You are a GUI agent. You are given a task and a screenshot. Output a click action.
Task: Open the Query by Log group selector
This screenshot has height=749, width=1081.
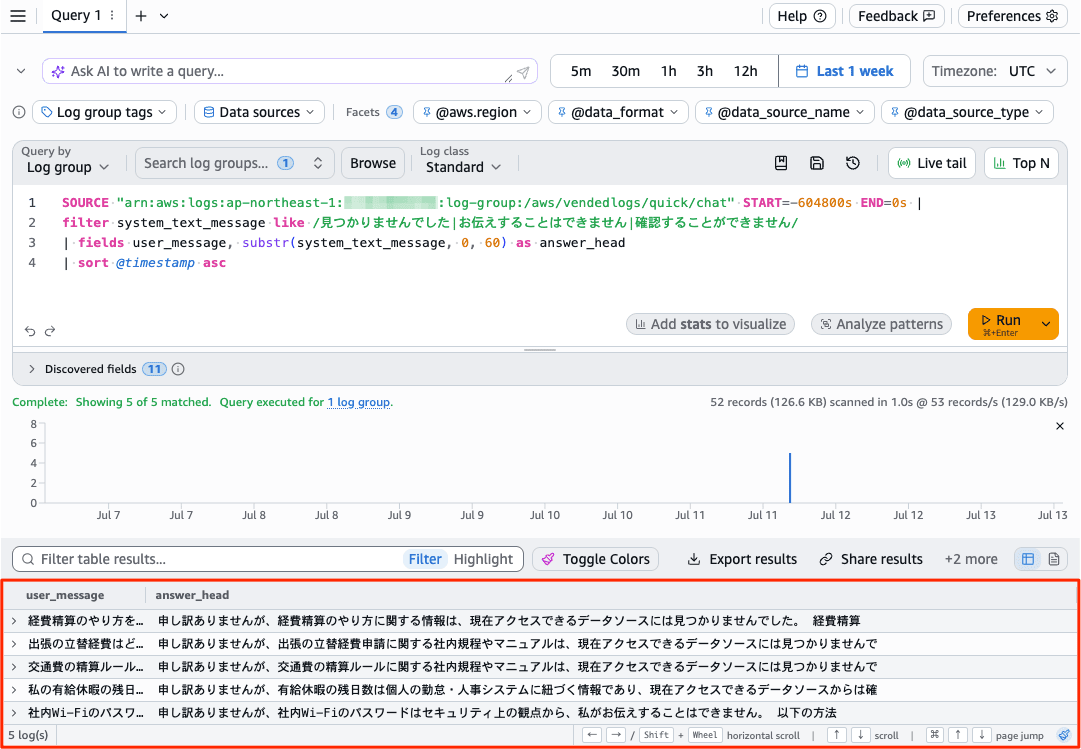pyautogui.click(x=68, y=167)
